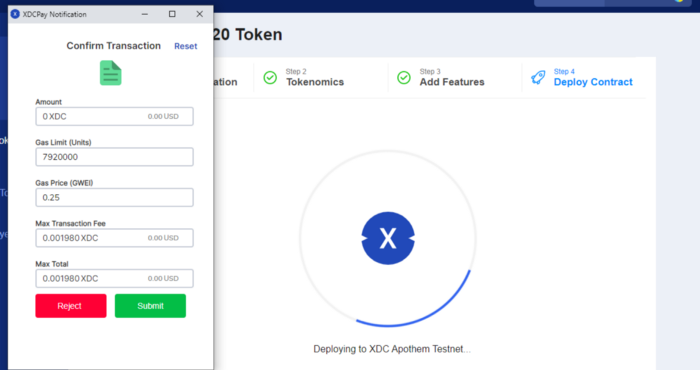The height and width of the screenshot is (370, 700).
Task: Click the red Reject button
Action: coord(71,306)
